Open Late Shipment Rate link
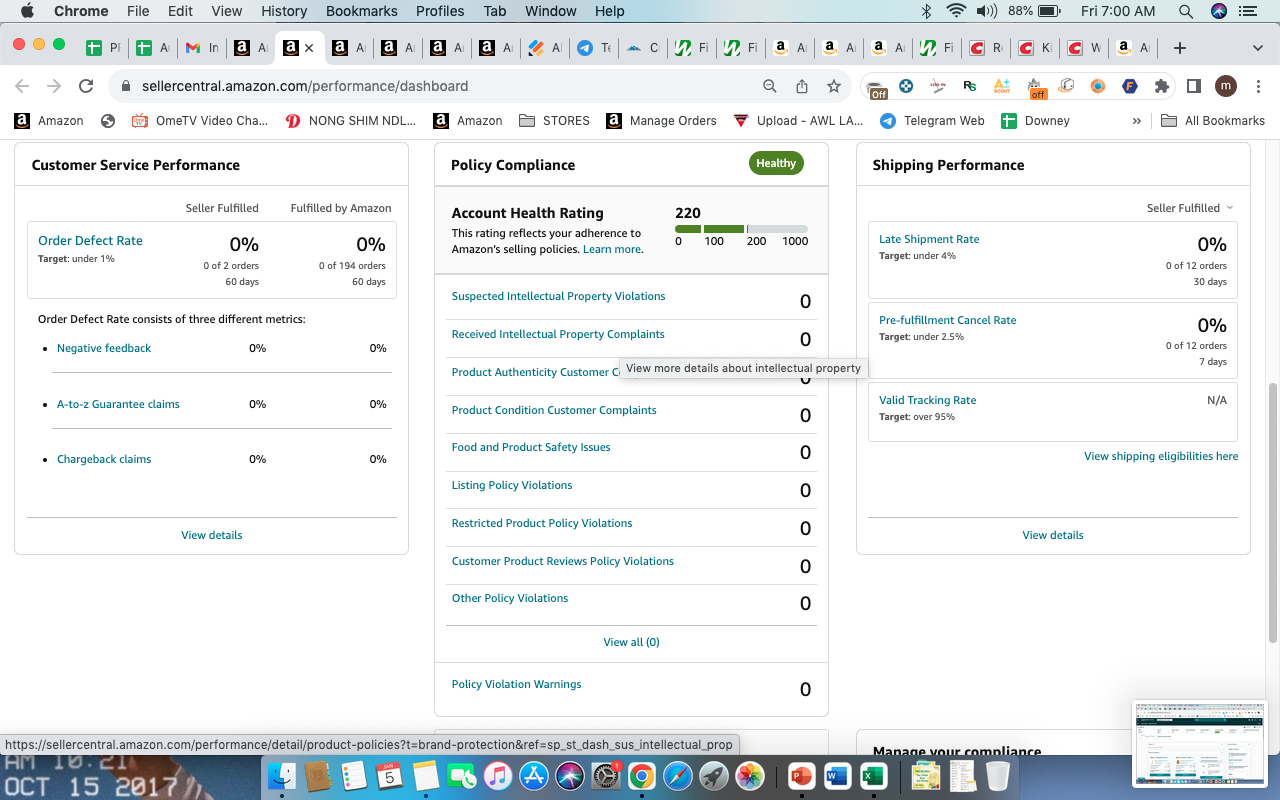Screen dimensions: 1280x800 [x=929, y=239]
